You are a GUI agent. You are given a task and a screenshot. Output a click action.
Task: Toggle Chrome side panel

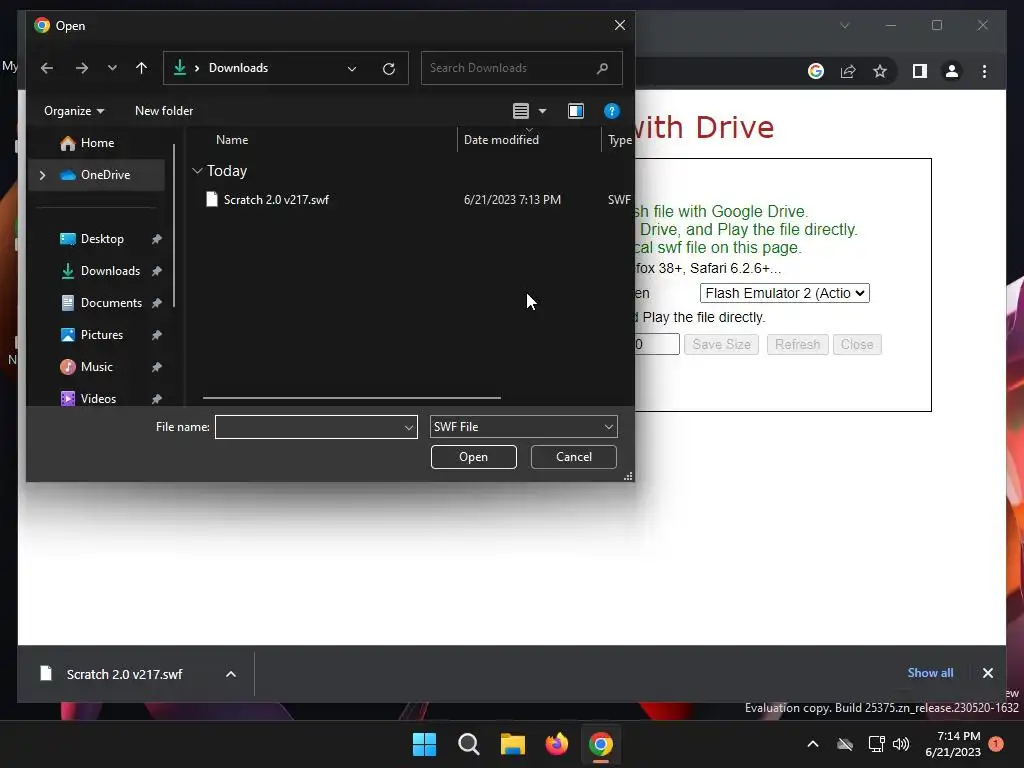tap(920, 71)
